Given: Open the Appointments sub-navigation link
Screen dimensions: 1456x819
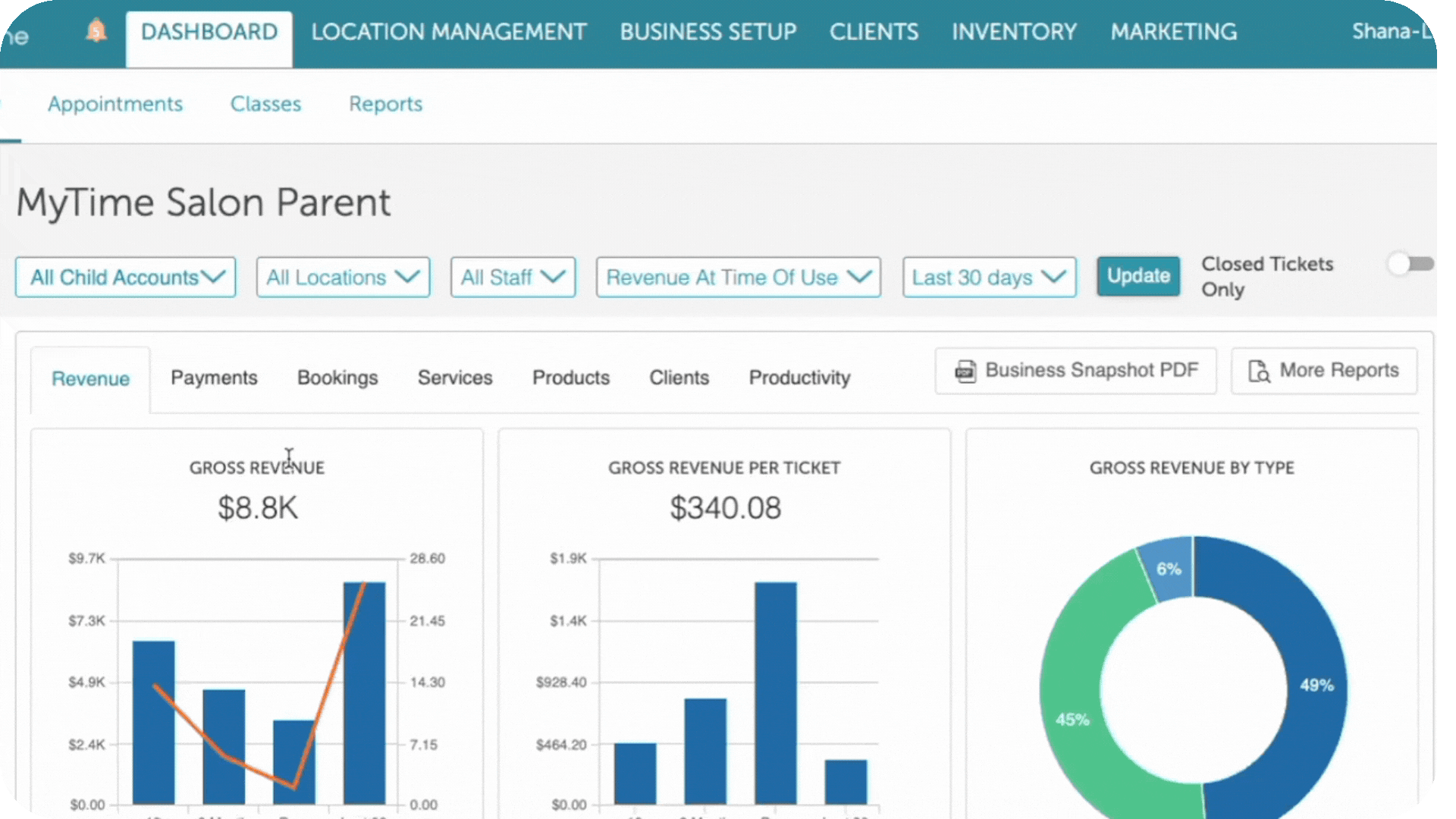Looking at the screenshot, I should tap(115, 104).
